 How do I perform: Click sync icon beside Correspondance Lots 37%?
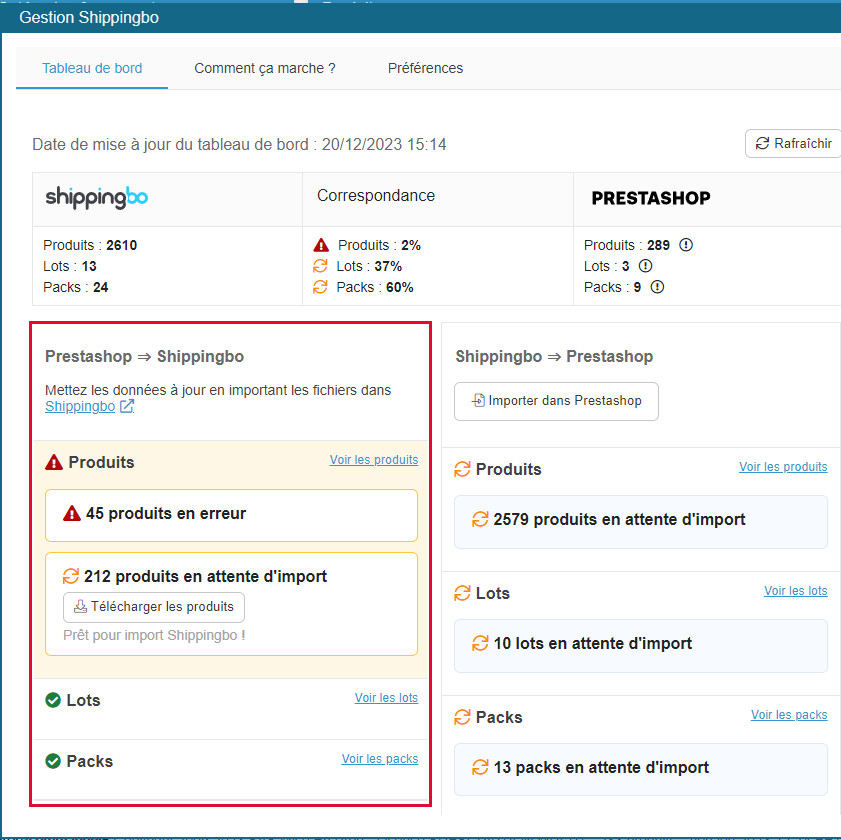click(320, 266)
